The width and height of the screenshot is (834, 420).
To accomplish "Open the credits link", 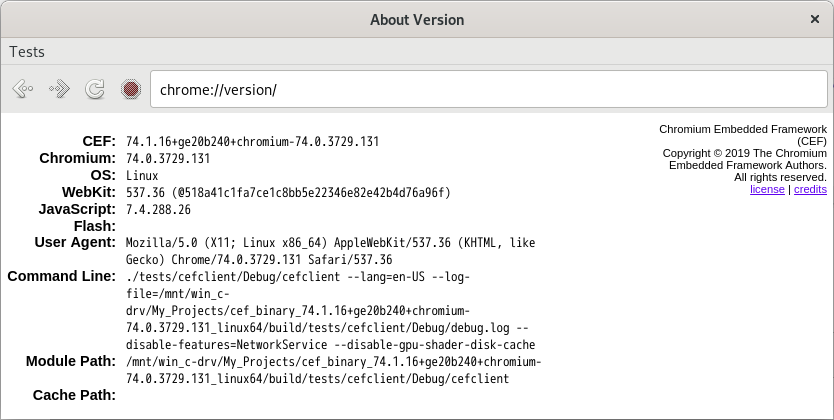I will tap(810, 189).
